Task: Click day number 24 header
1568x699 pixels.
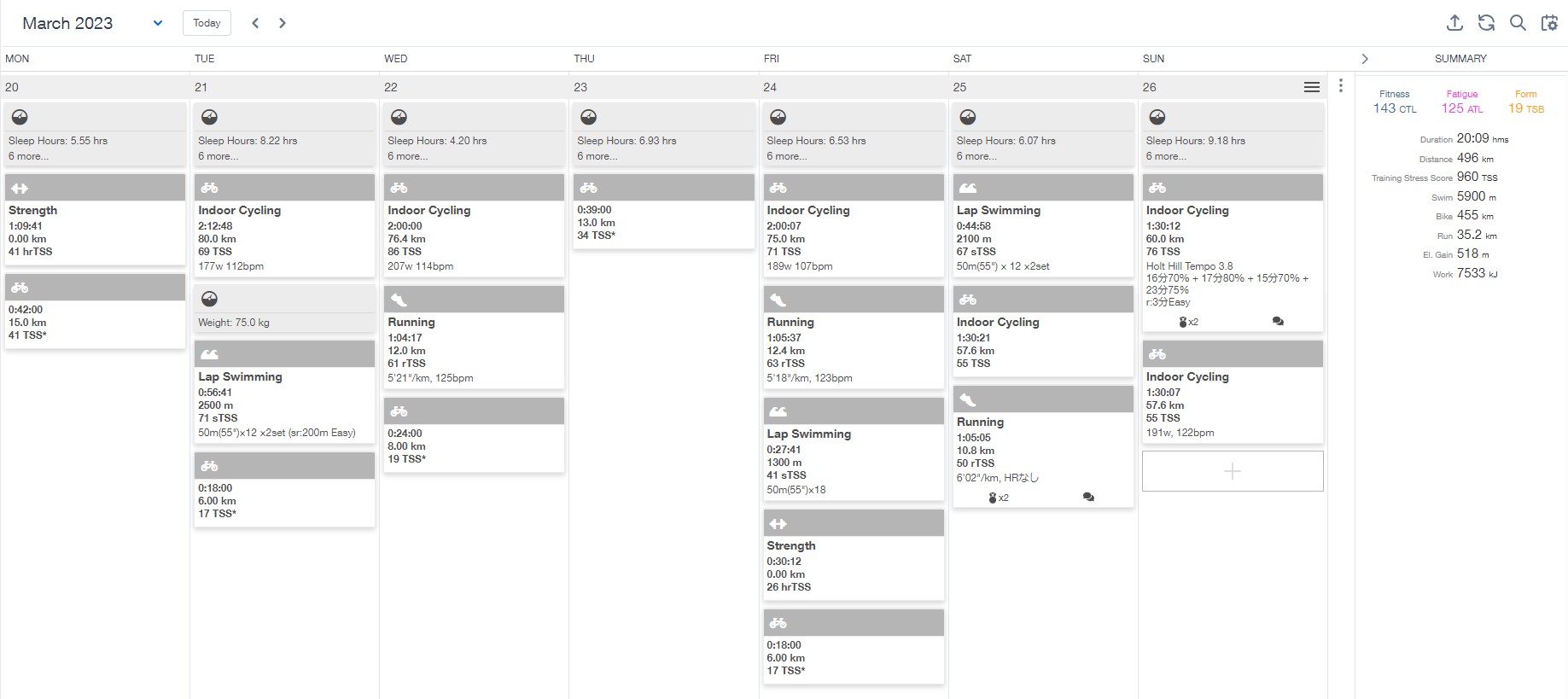Action: pyautogui.click(x=770, y=87)
